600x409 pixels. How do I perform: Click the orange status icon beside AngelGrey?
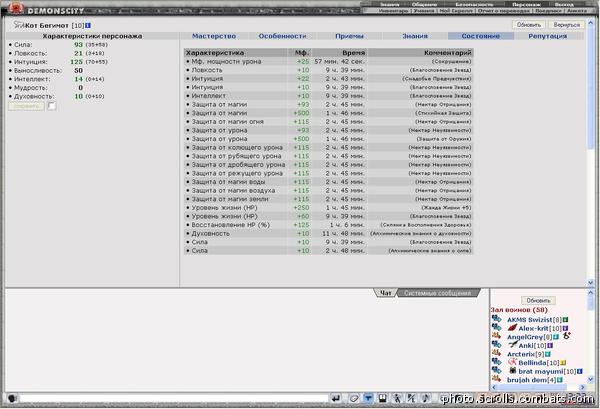tap(496, 336)
